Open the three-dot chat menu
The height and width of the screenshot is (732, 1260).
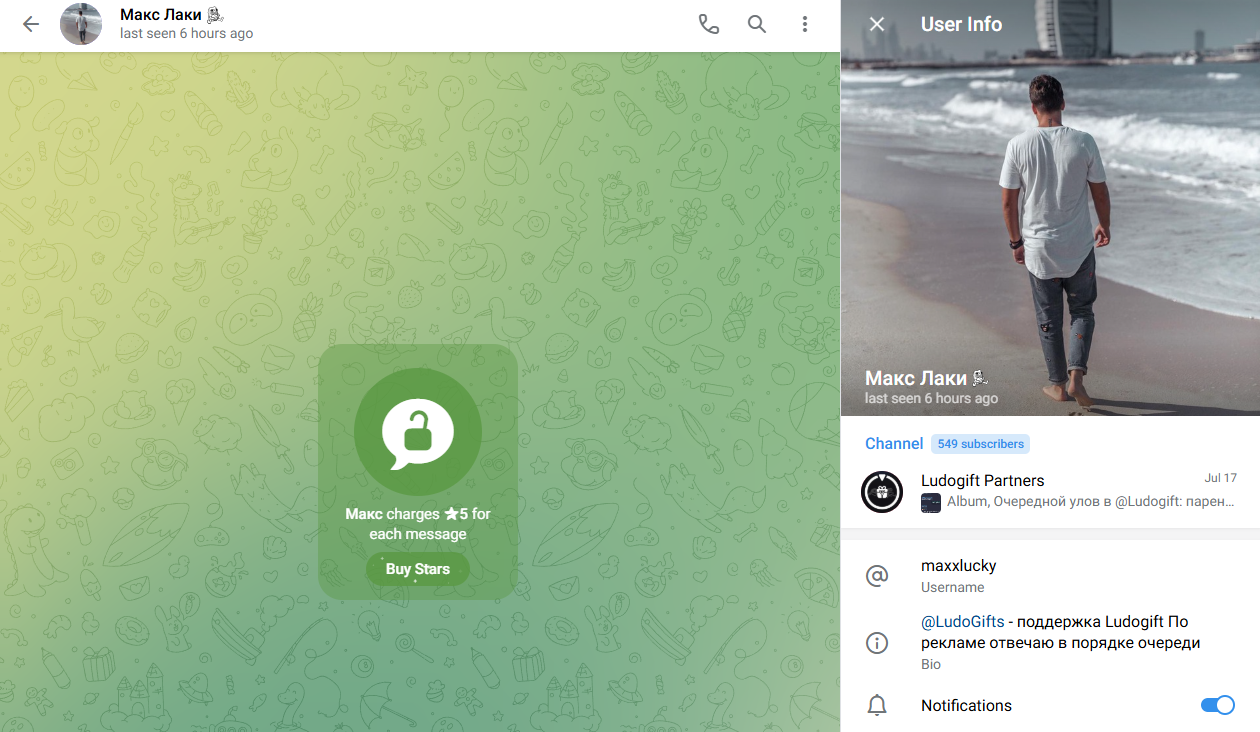point(805,23)
